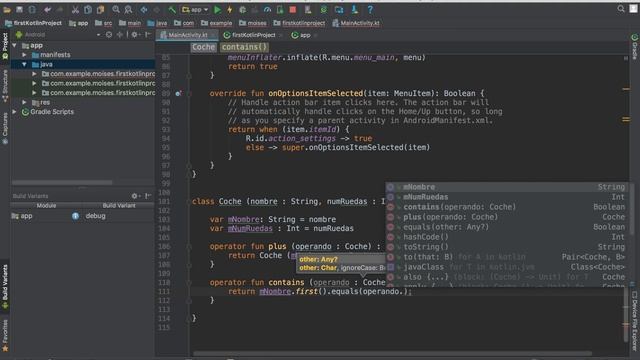Image resolution: width=640 pixels, height=360 pixels.
Task: Switch to the MainActivity.kt editor tab
Action: coord(188,35)
